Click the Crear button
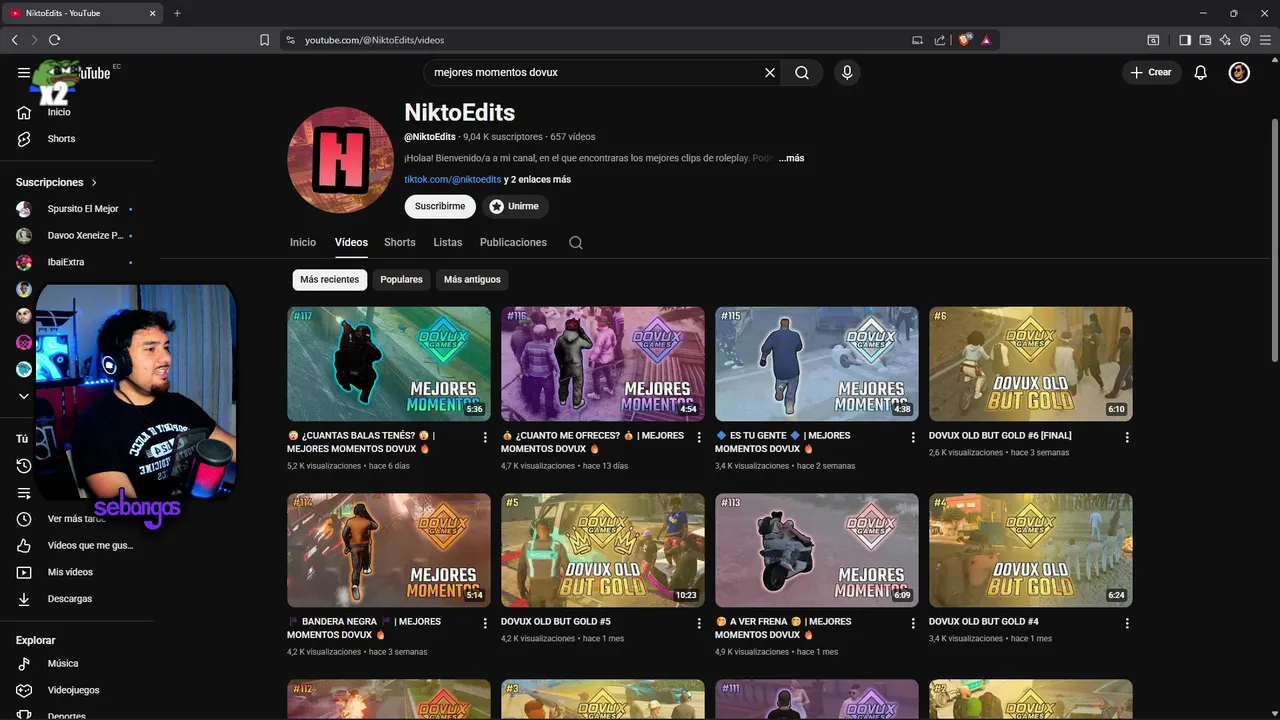The width and height of the screenshot is (1280, 720). coord(1151,73)
